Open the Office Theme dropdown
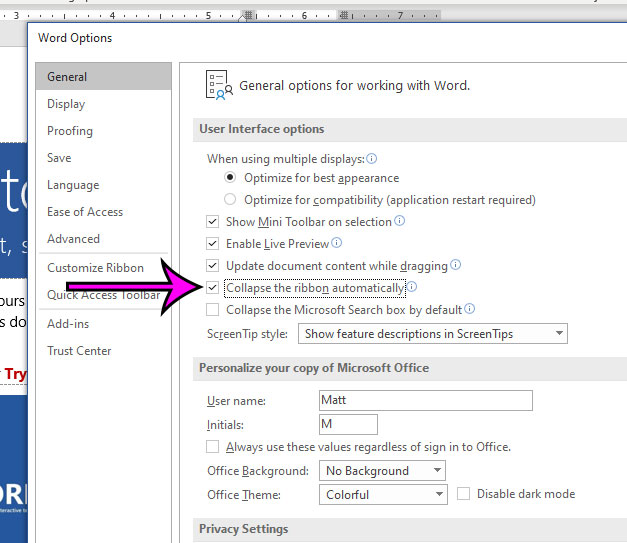 pyautogui.click(x=383, y=495)
